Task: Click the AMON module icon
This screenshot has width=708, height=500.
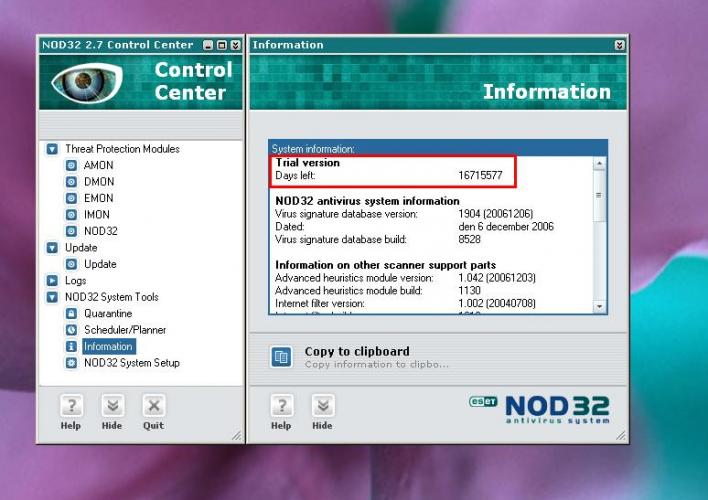Action: [71, 165]
